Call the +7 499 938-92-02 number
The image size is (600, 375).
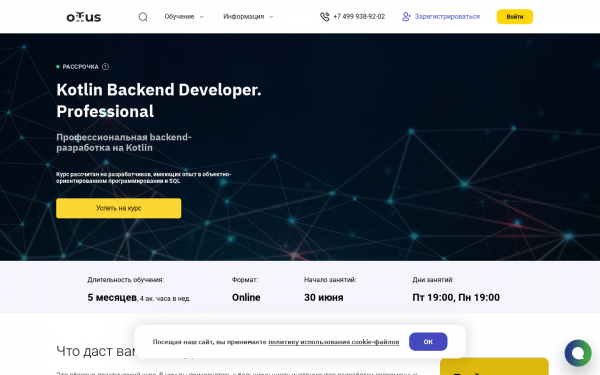(x=359, y=17)
